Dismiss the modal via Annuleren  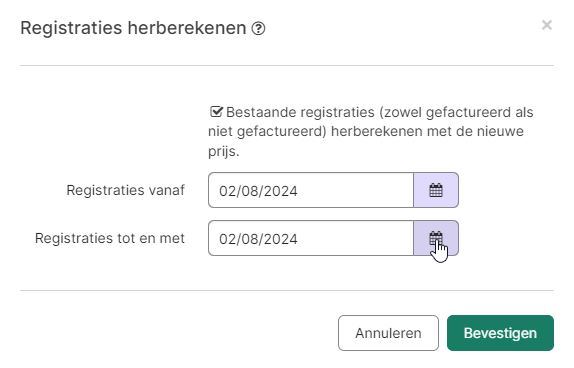[388, 333]
